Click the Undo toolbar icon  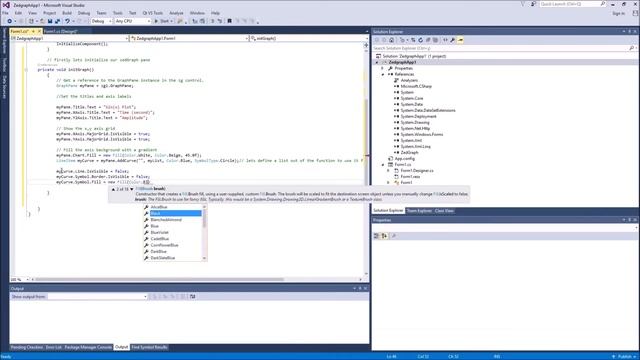point(67,21)
